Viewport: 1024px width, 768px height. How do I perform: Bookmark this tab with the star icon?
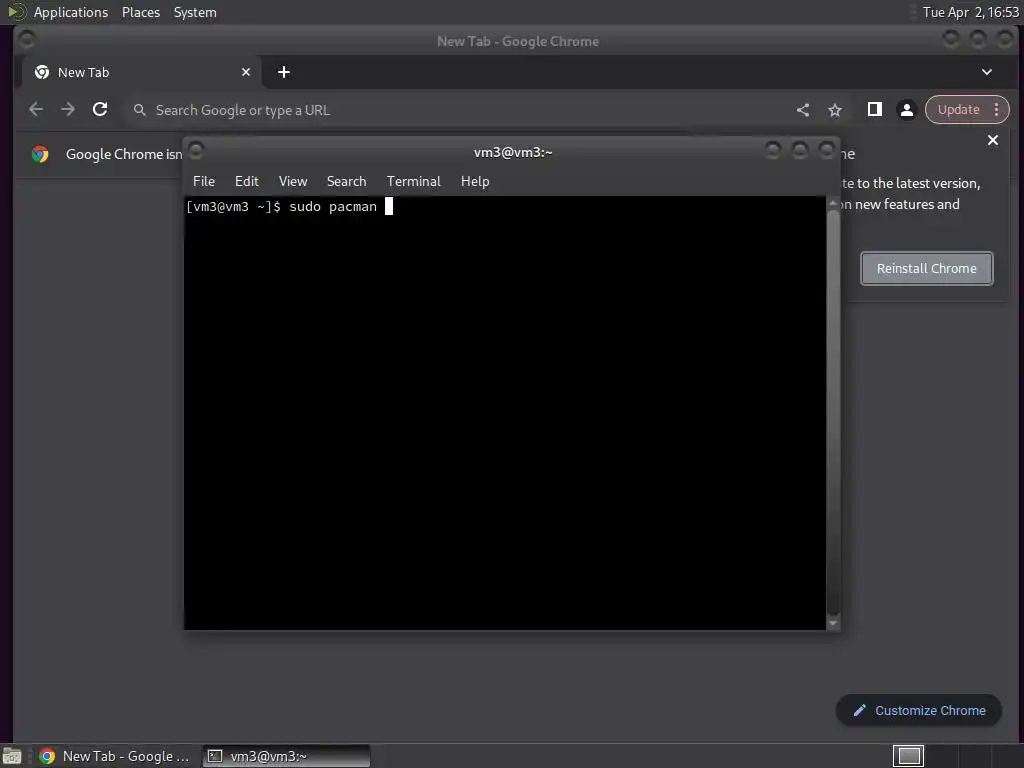pyautogui.click(x=835, y=110)
